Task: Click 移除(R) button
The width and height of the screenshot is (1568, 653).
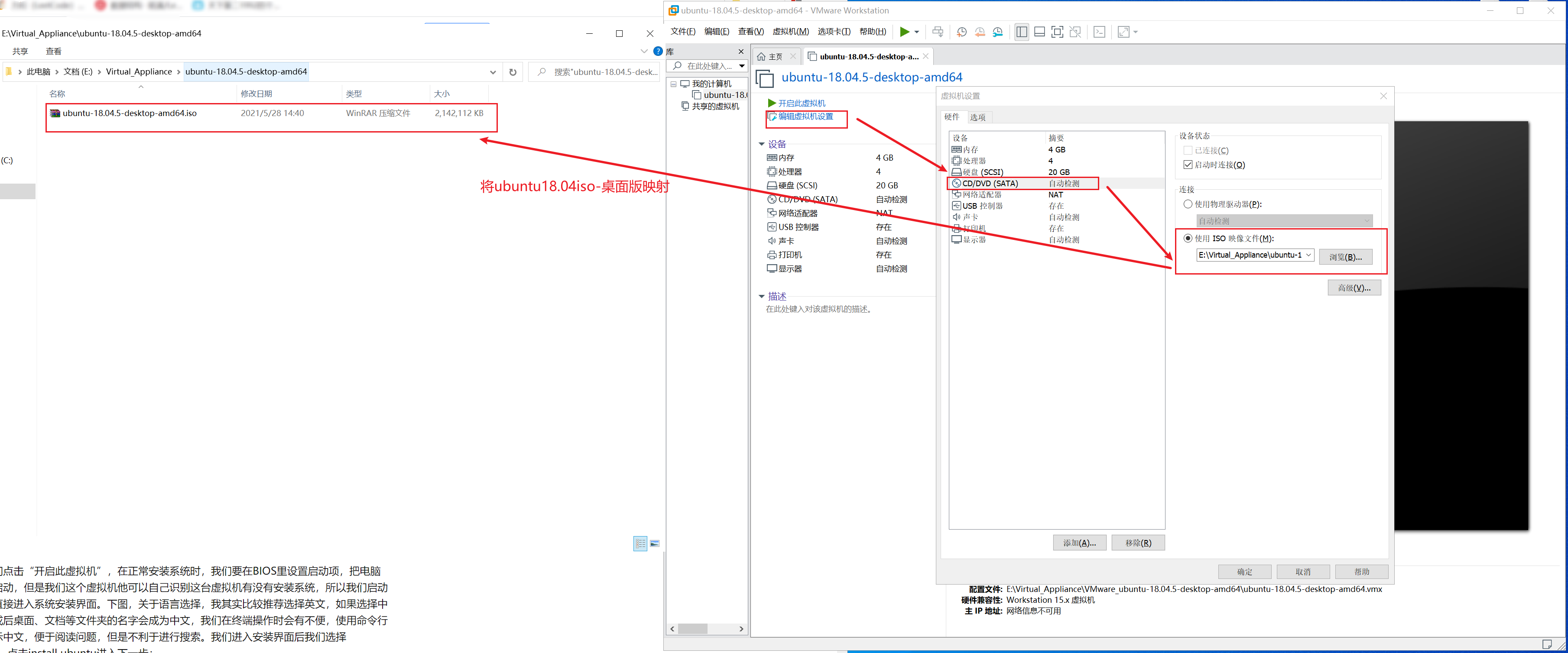Action: 1138,543
